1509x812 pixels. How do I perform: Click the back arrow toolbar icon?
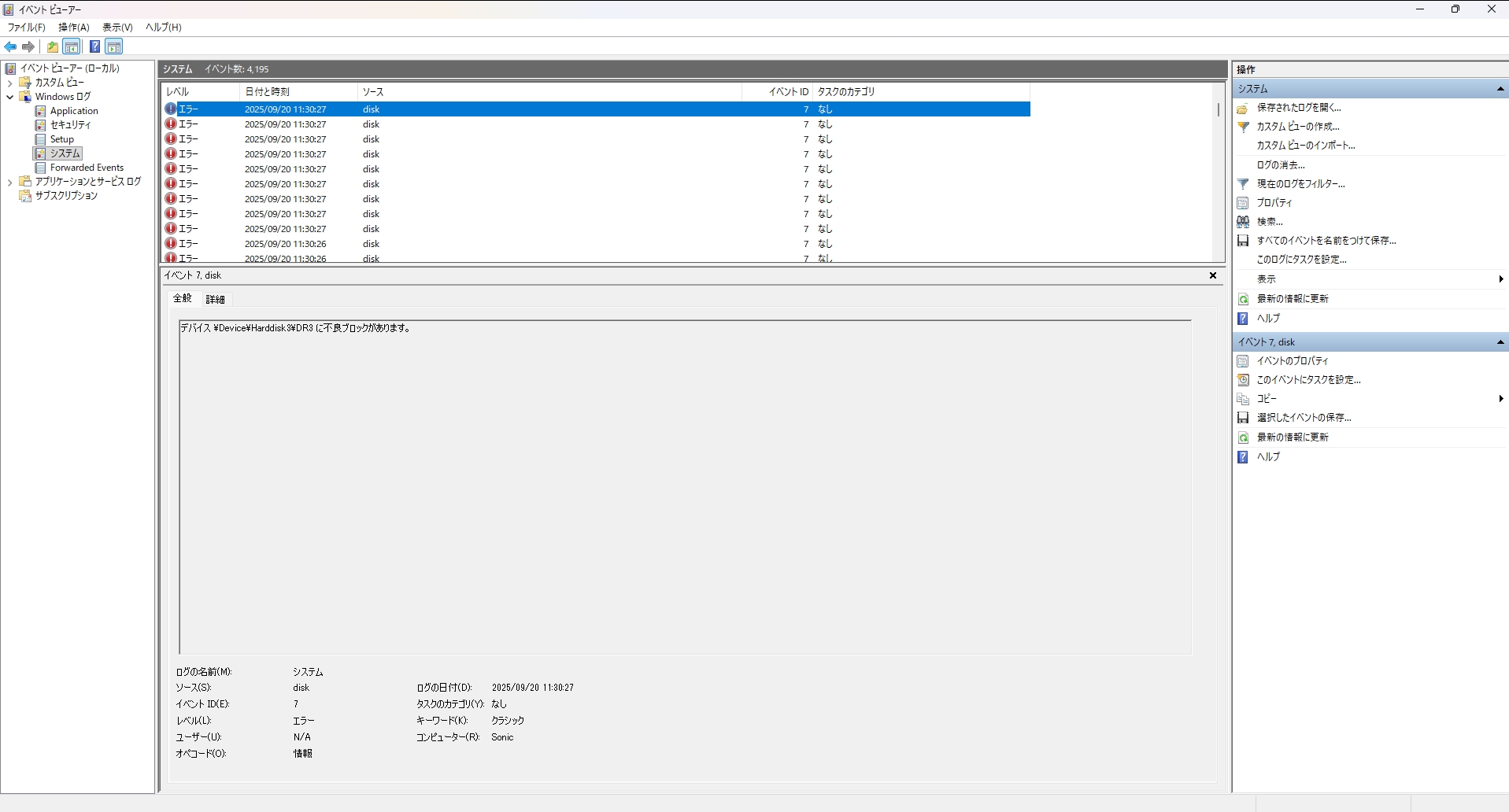point(10,46)
